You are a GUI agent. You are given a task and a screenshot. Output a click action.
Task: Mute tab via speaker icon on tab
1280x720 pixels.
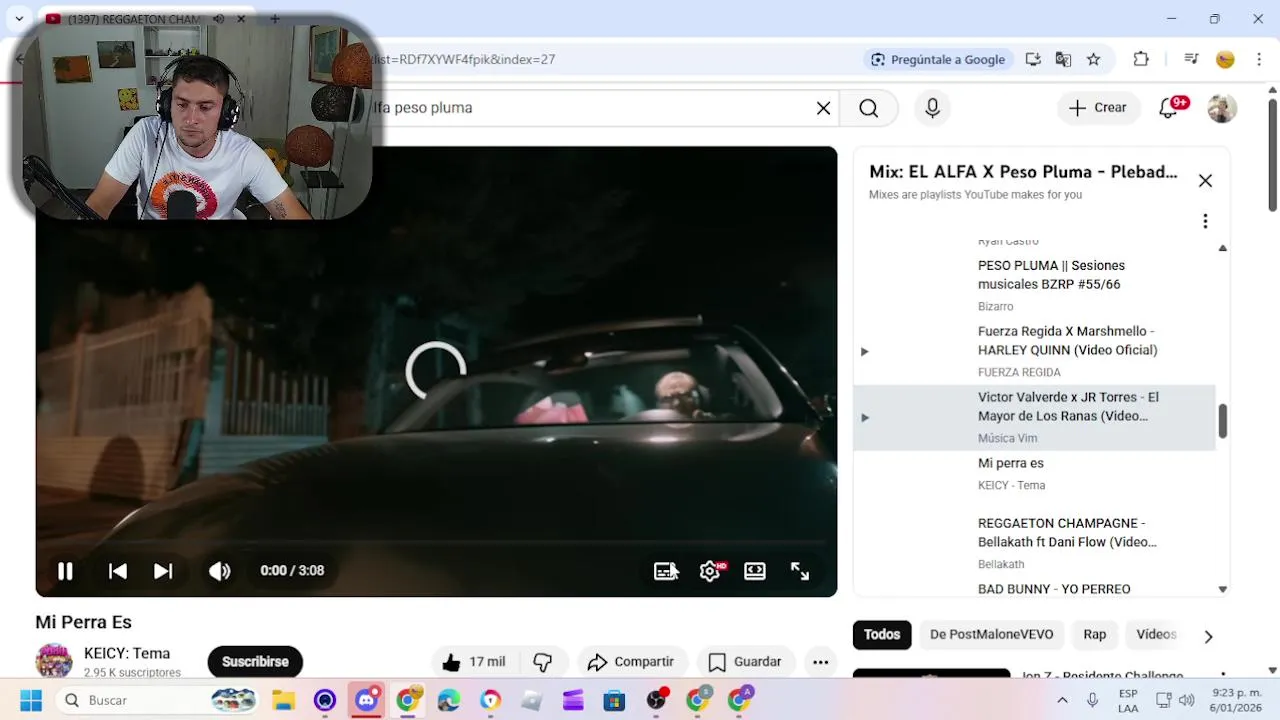pos(219,19)
